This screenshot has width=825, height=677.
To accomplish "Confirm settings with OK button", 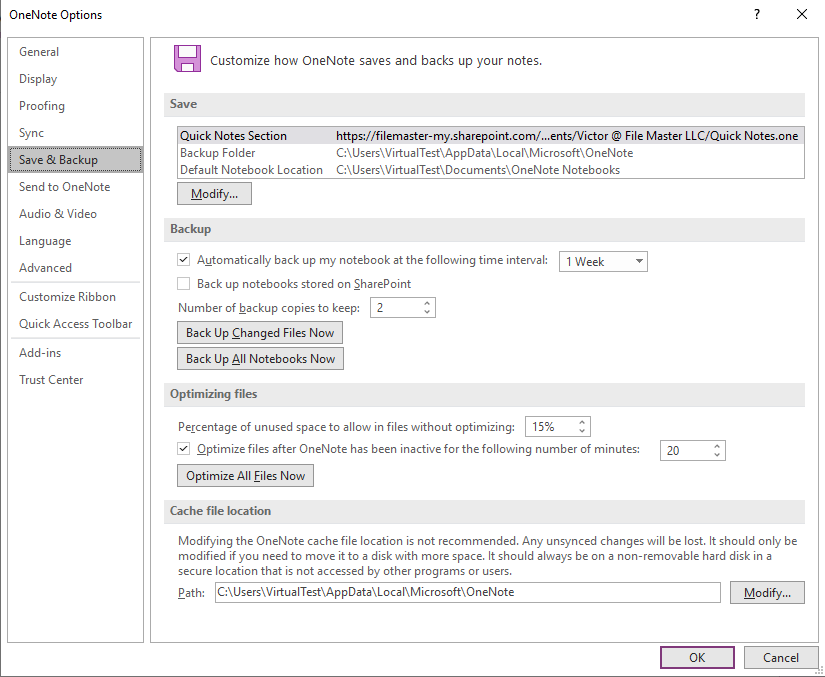I will 697,658.
